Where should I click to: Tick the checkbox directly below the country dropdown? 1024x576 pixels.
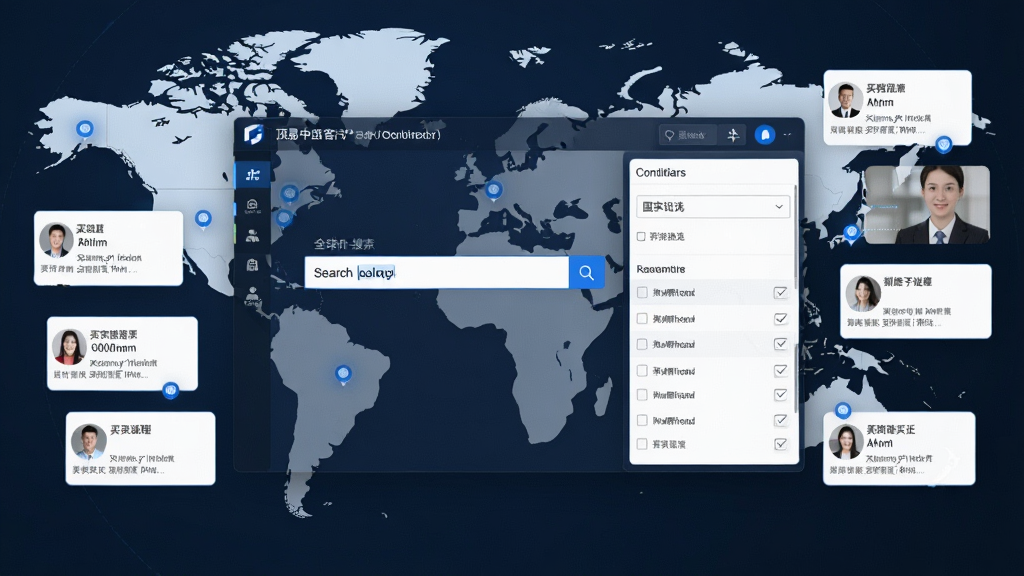point(641,236)
